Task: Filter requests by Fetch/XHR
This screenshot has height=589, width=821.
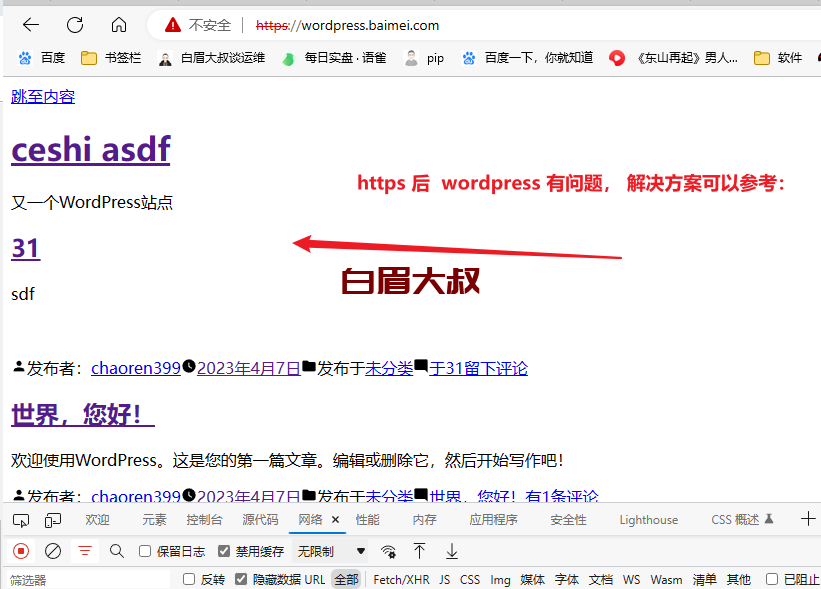Action: pos(401,580)
